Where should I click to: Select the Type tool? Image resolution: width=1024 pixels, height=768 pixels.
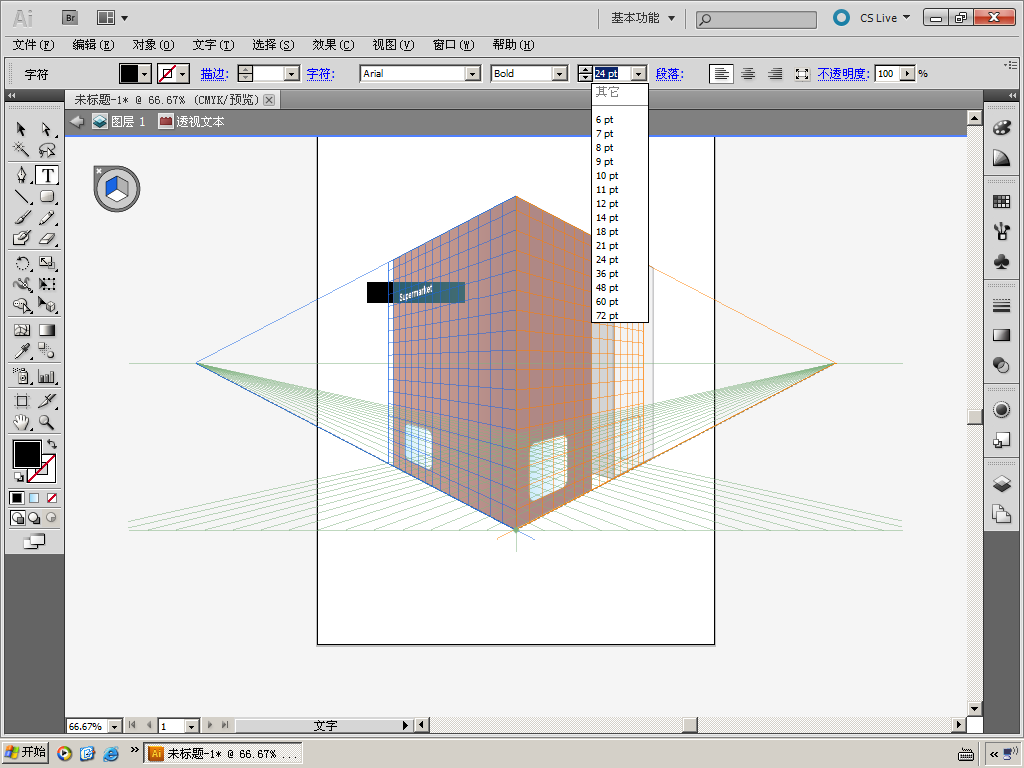coord(47,175)
